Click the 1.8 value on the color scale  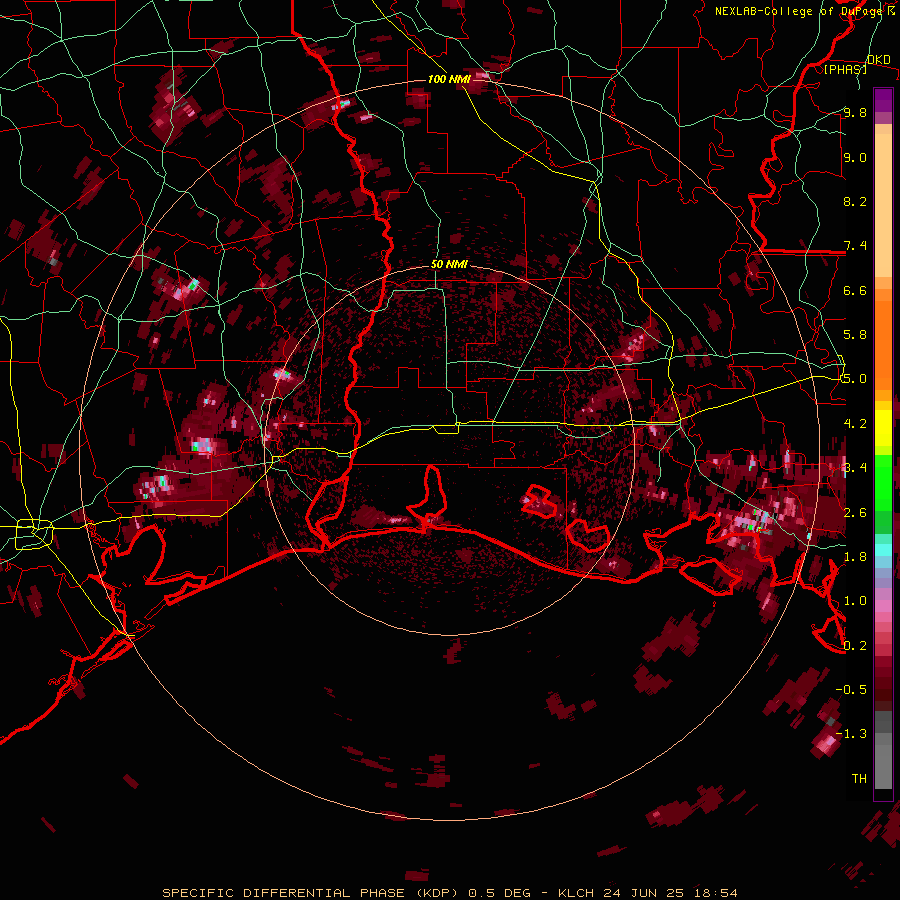855,557
